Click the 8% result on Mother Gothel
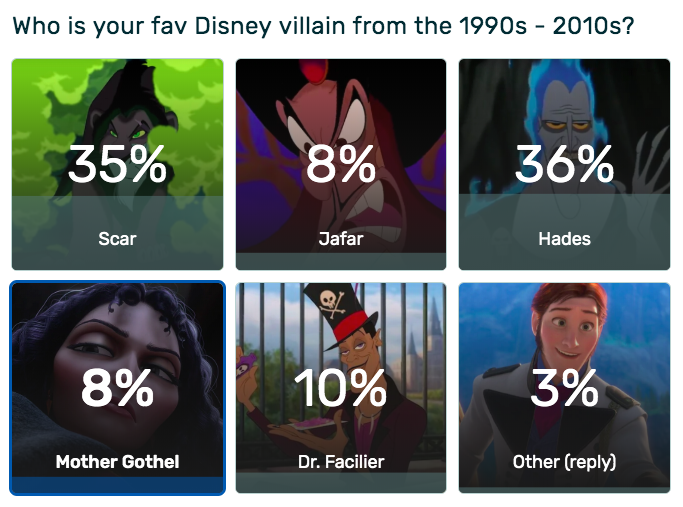The image size is (683, 507). pyautogui.click(x=117, y=388)
